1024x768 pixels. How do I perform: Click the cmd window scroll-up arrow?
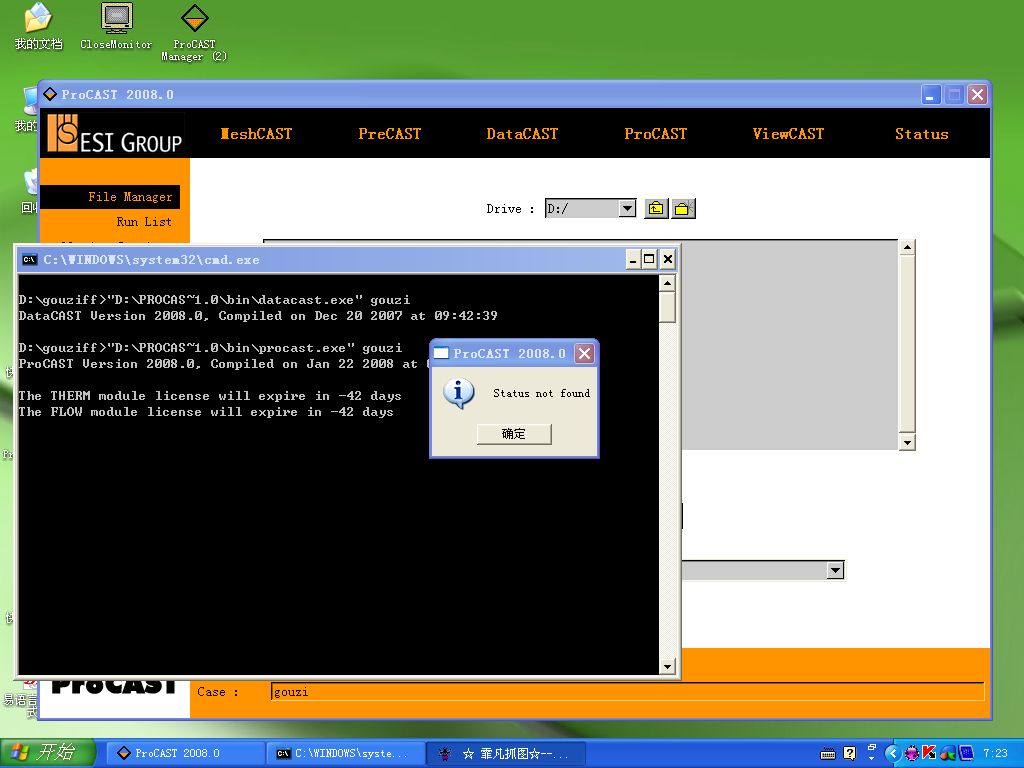pyautogui.click(x=667, y=283)
